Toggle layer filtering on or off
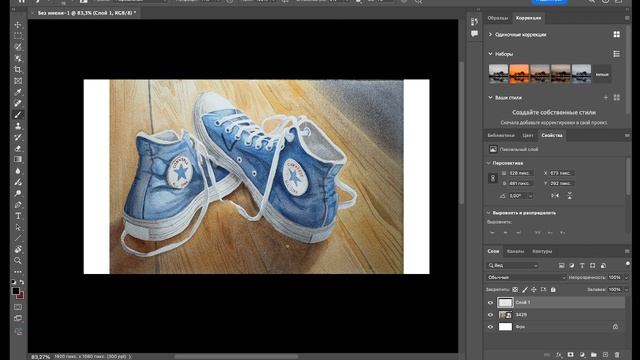Image resolution: width=640 pixels, height=360 pixels. point(627,264)
